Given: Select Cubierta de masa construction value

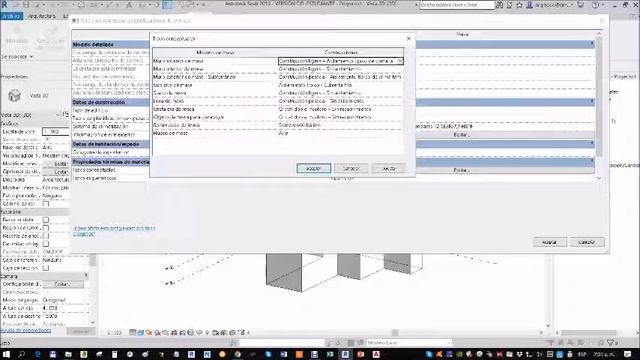Looking at the screenshot, I should [340, 85].
